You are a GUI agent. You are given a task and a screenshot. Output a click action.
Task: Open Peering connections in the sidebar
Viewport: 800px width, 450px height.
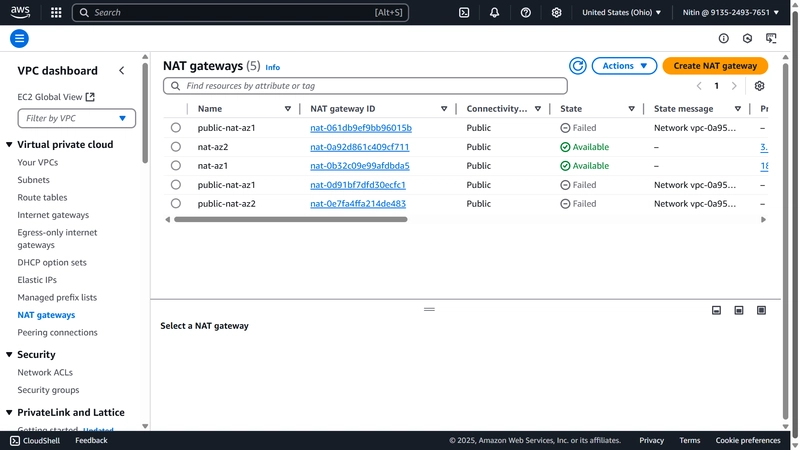click(x=57, y=333)
